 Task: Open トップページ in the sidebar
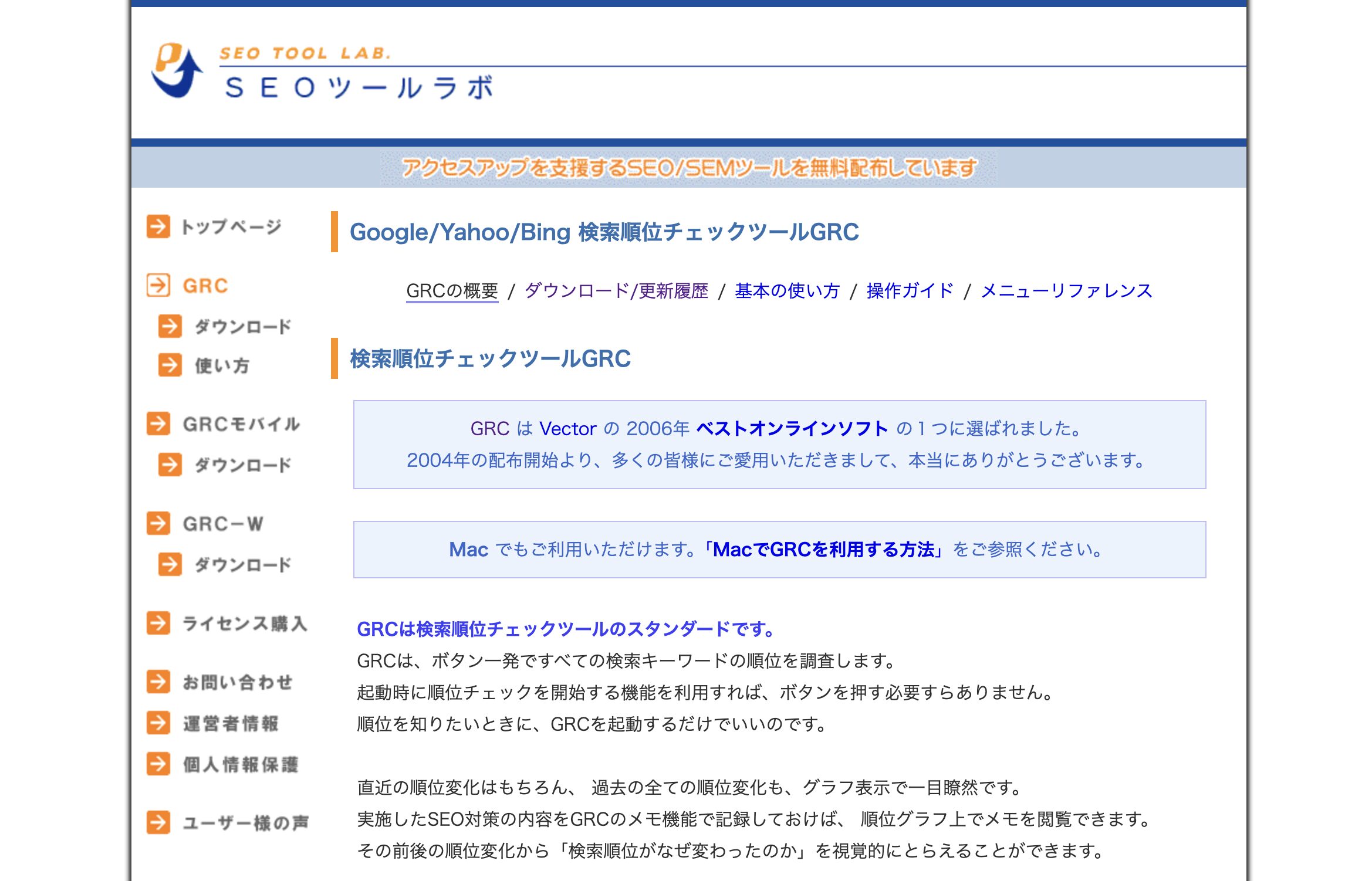tap(231, 226)
